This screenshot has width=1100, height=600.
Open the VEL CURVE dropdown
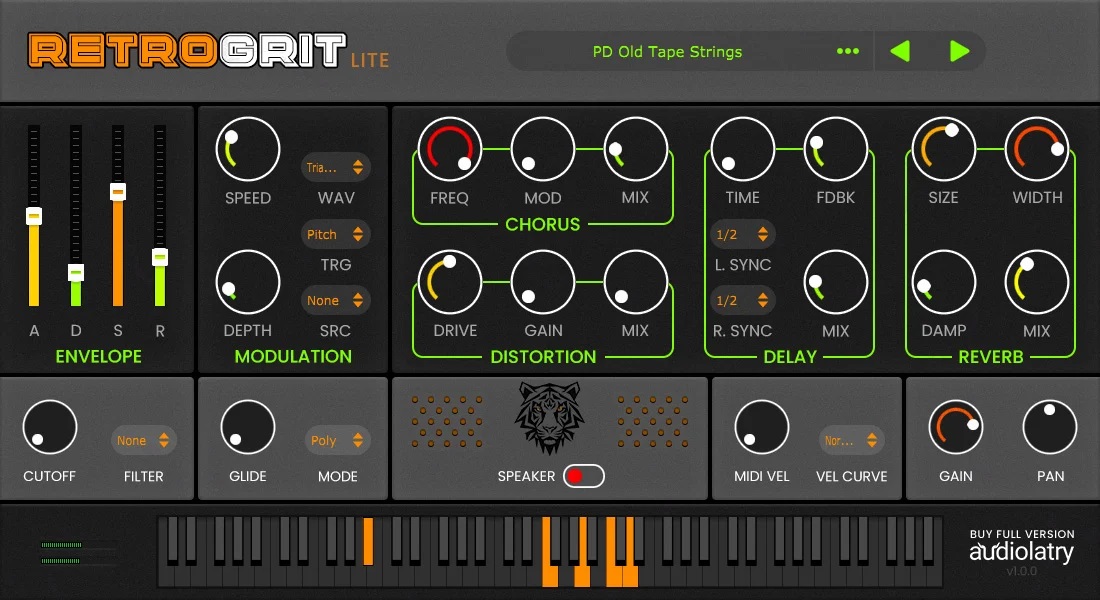(851, 440)
